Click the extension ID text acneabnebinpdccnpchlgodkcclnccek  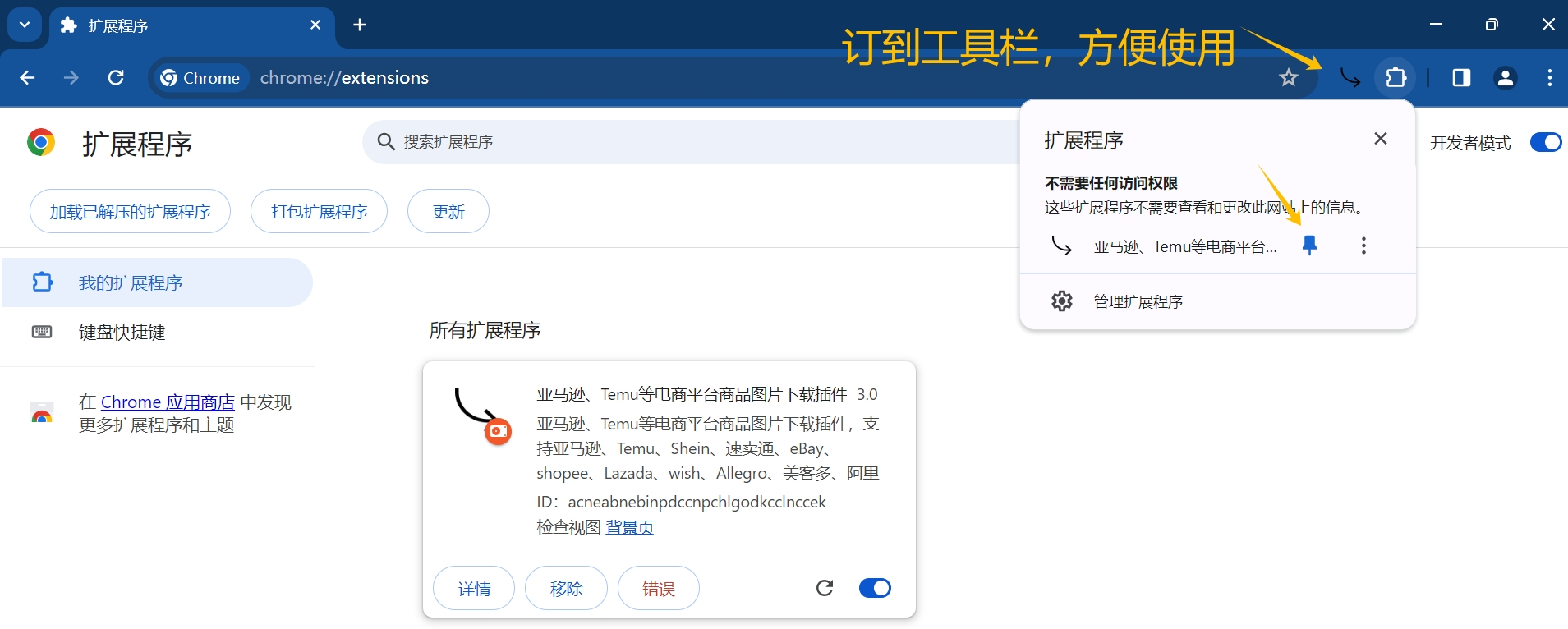point(697,502)
